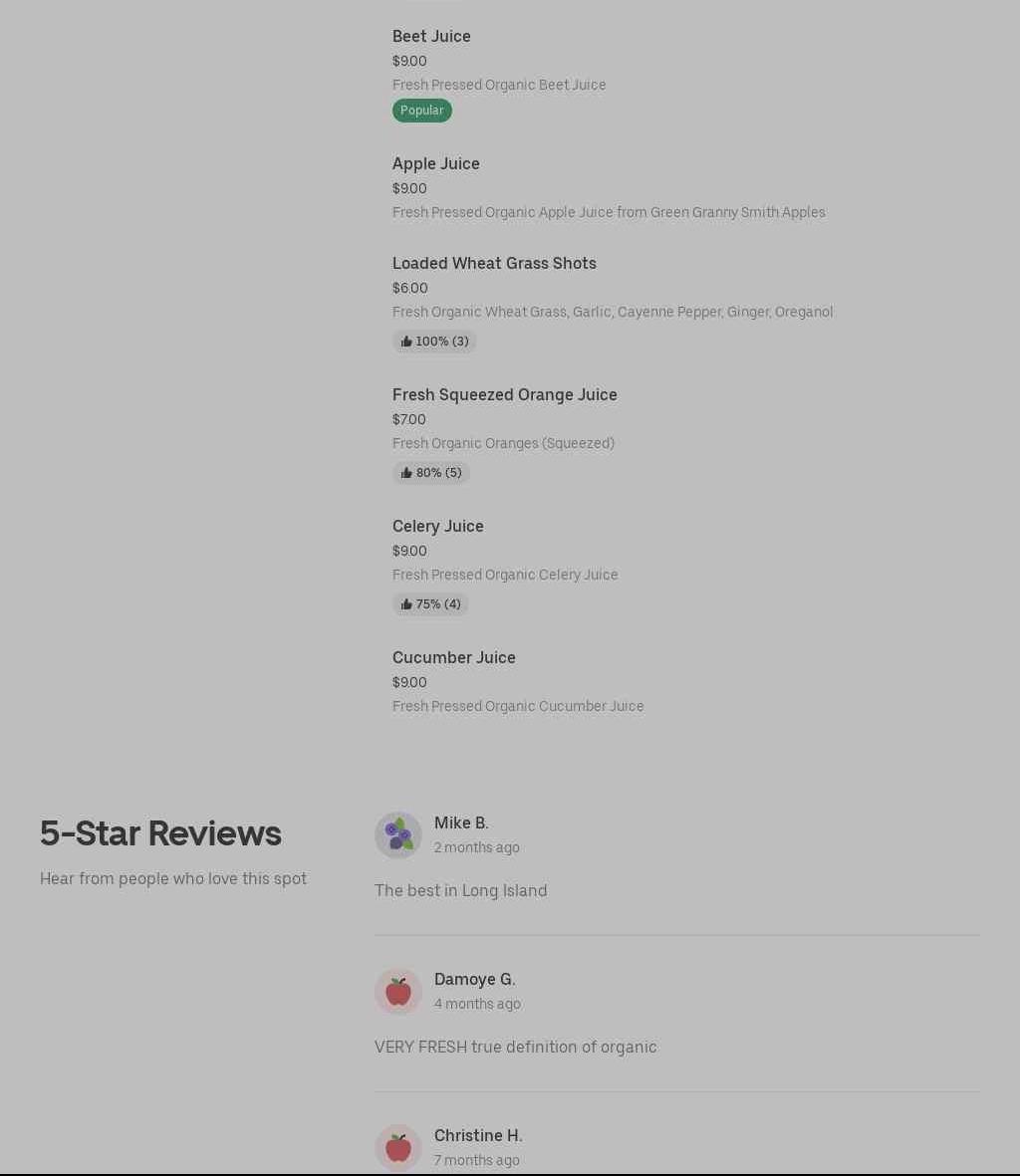This screenshot has height=1176, width=1020.
Task: Open the Cucumber Juice menu item
Action: (x=453, y=657)
